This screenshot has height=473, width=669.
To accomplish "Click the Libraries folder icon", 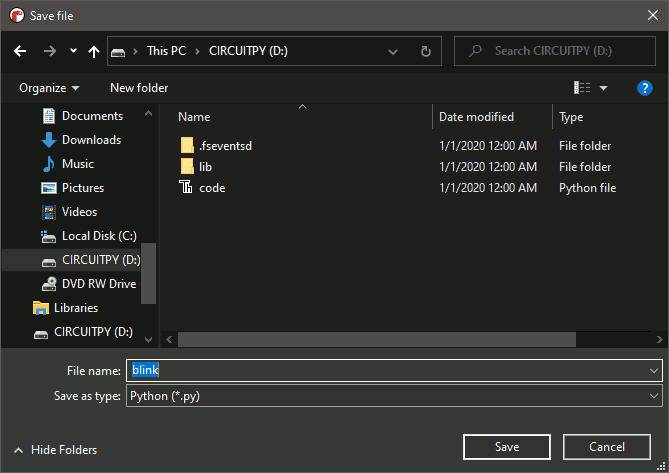I will (41, 308).
